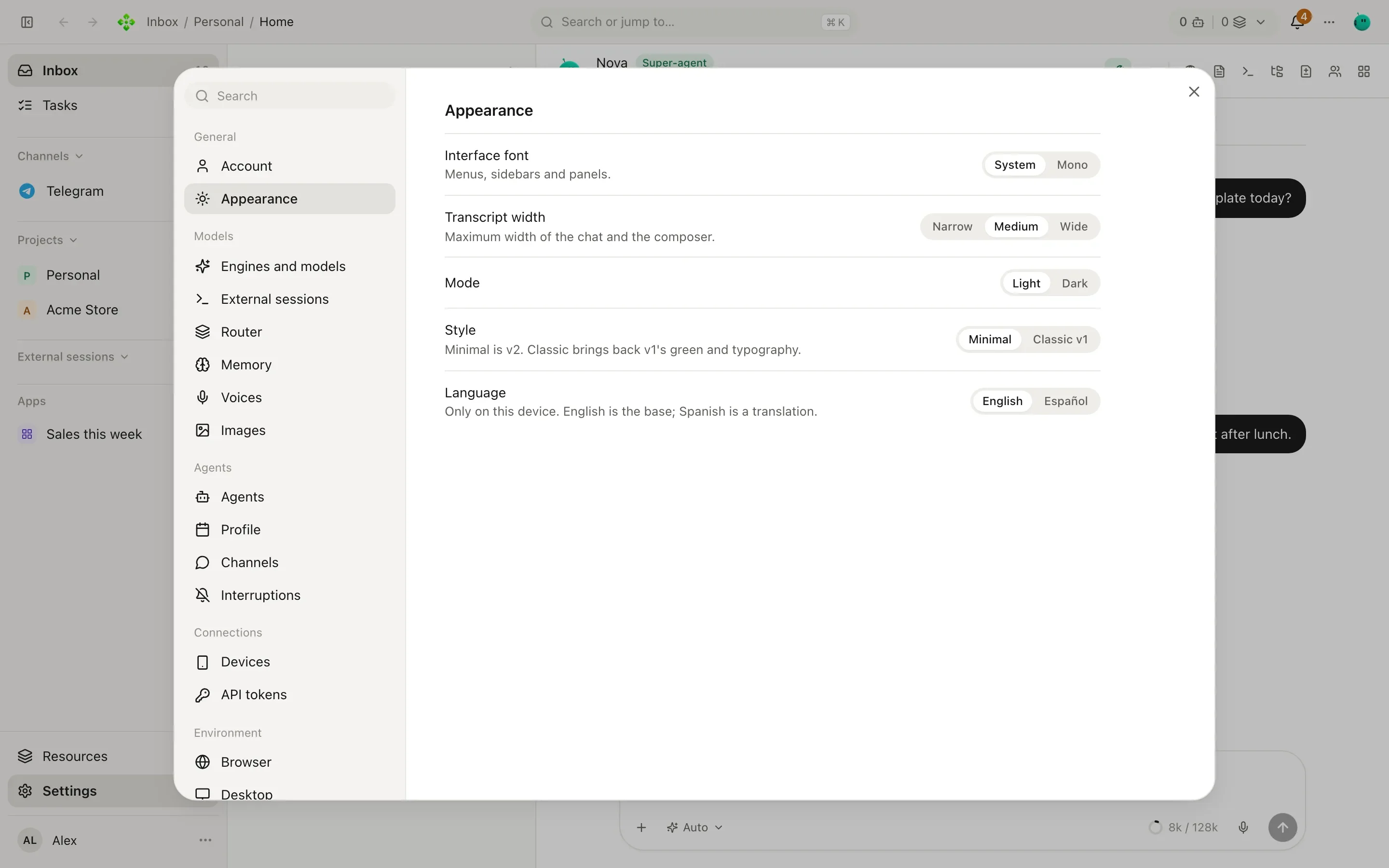Open Account settings
The width and height of the screenshot is (1389, 868).
pyautogui.click(x=289, y=166)
